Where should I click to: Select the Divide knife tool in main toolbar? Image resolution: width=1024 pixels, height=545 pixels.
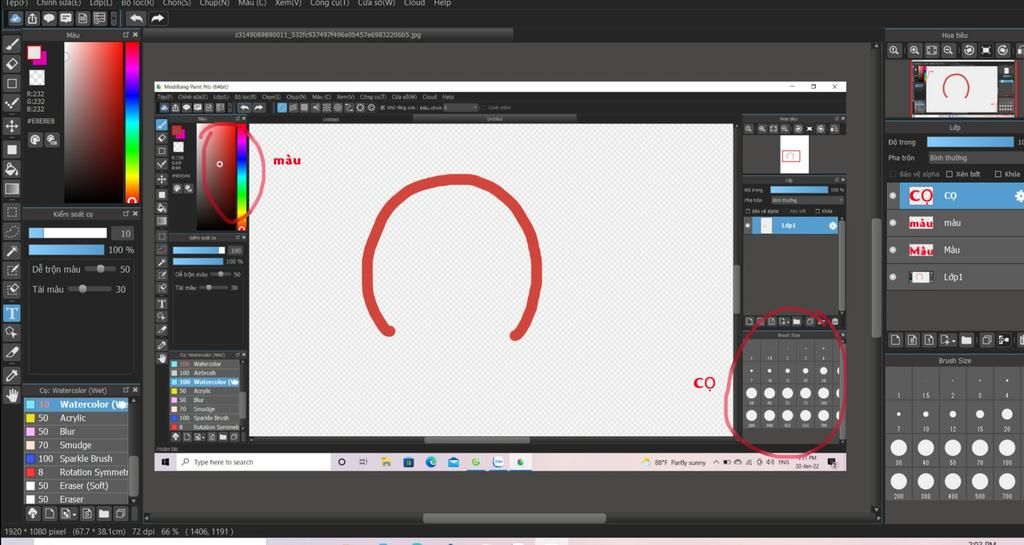[12, 352]
